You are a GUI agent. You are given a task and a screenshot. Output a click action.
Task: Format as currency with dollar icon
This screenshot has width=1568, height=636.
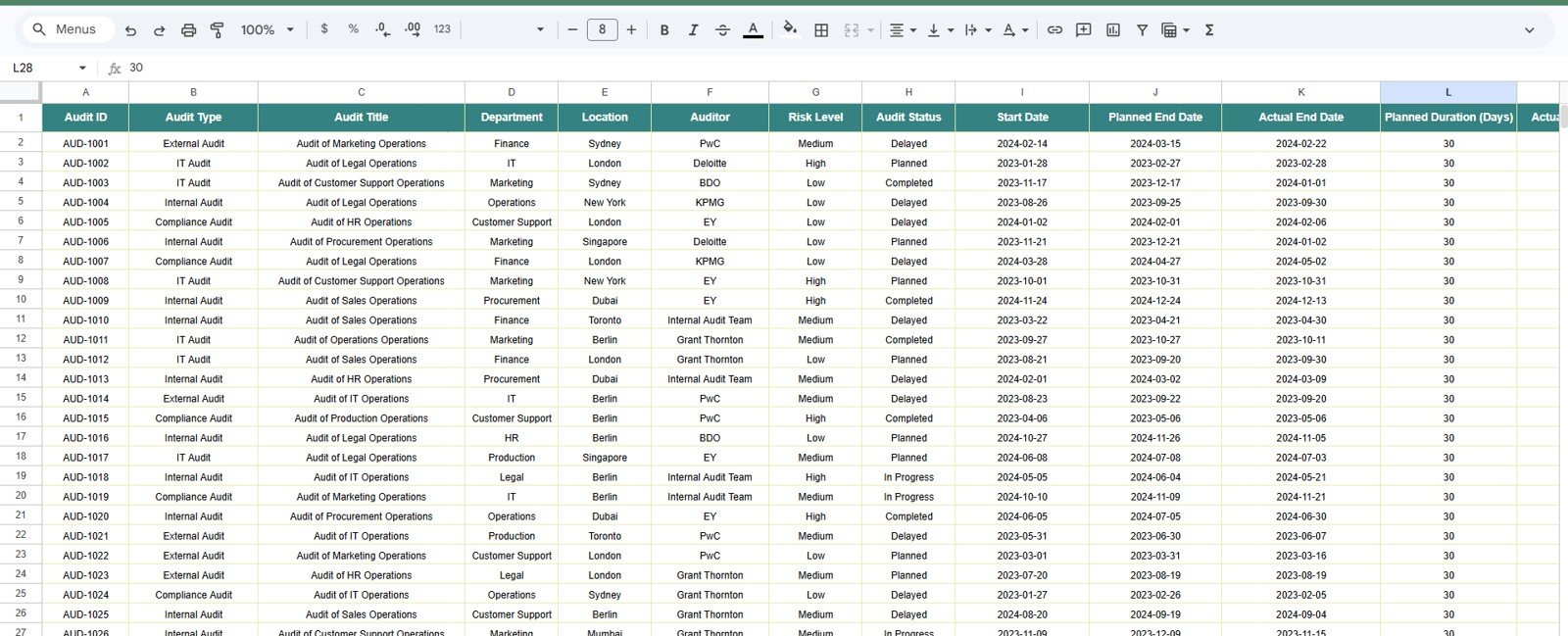click(324, 29)
